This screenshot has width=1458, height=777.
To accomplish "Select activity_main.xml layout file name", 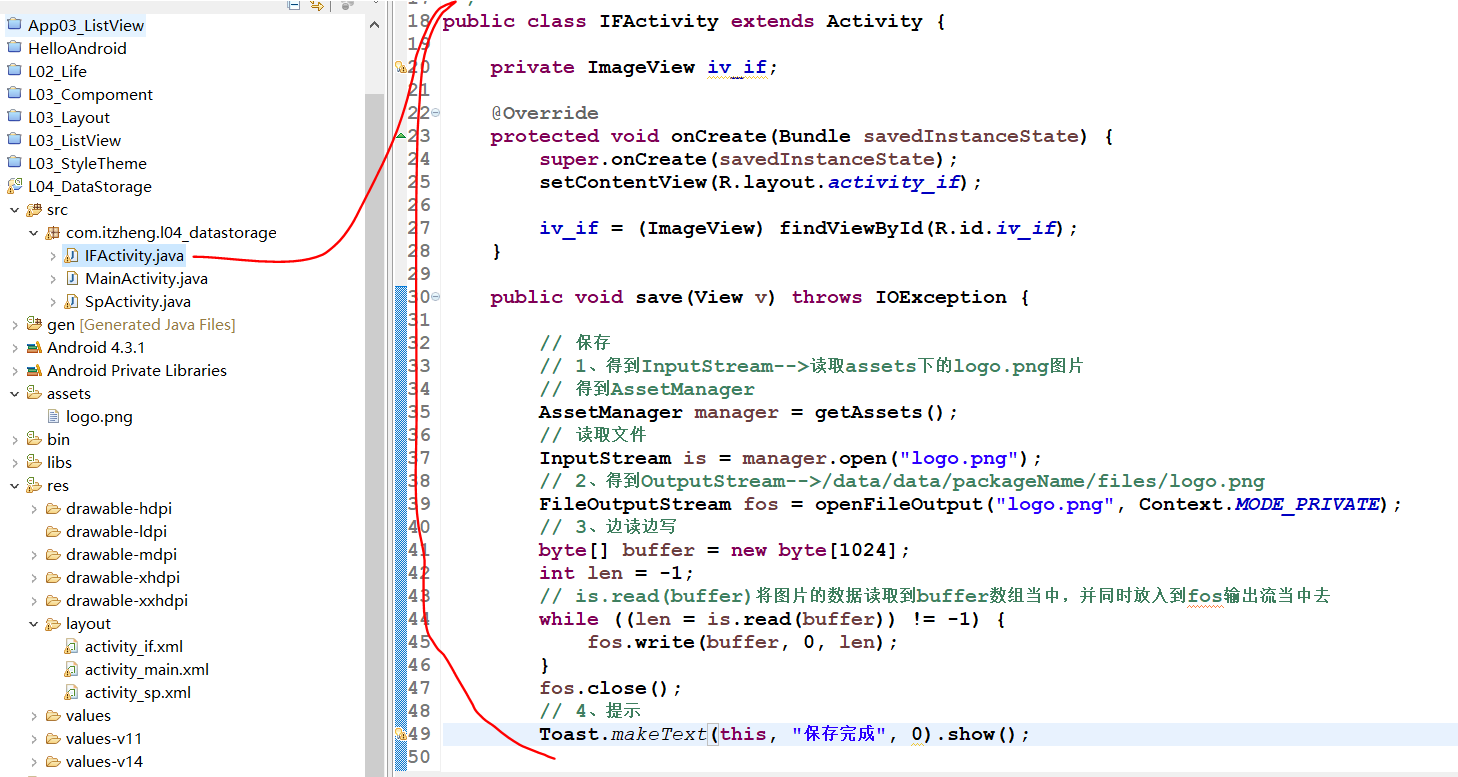I will [x=147, y=670].
